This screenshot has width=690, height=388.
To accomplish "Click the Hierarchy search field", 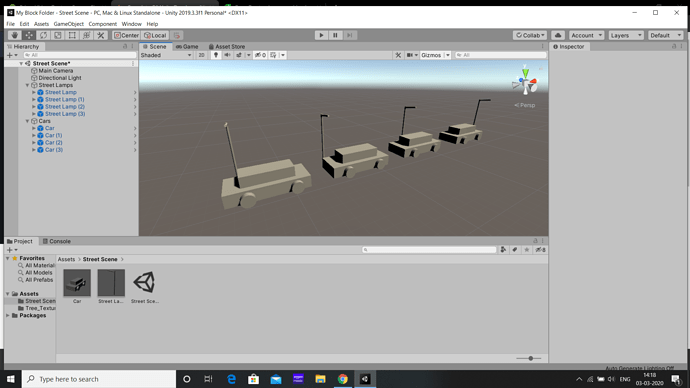I will [80, 55].
